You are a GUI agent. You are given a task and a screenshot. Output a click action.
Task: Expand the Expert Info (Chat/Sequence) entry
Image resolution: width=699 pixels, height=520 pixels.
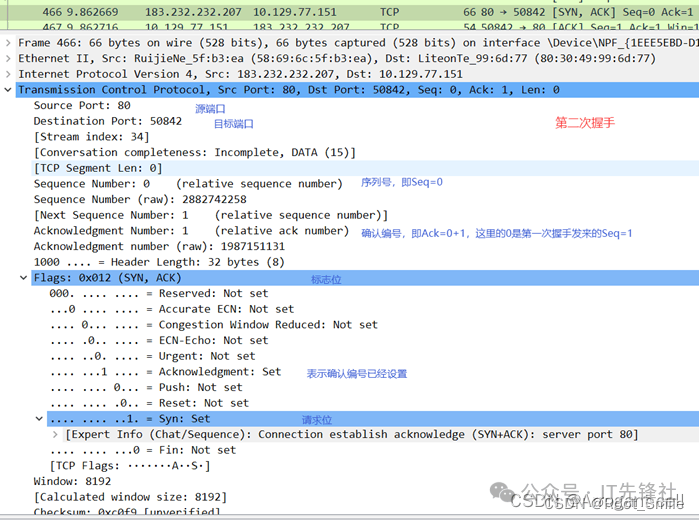coord(55,435)
